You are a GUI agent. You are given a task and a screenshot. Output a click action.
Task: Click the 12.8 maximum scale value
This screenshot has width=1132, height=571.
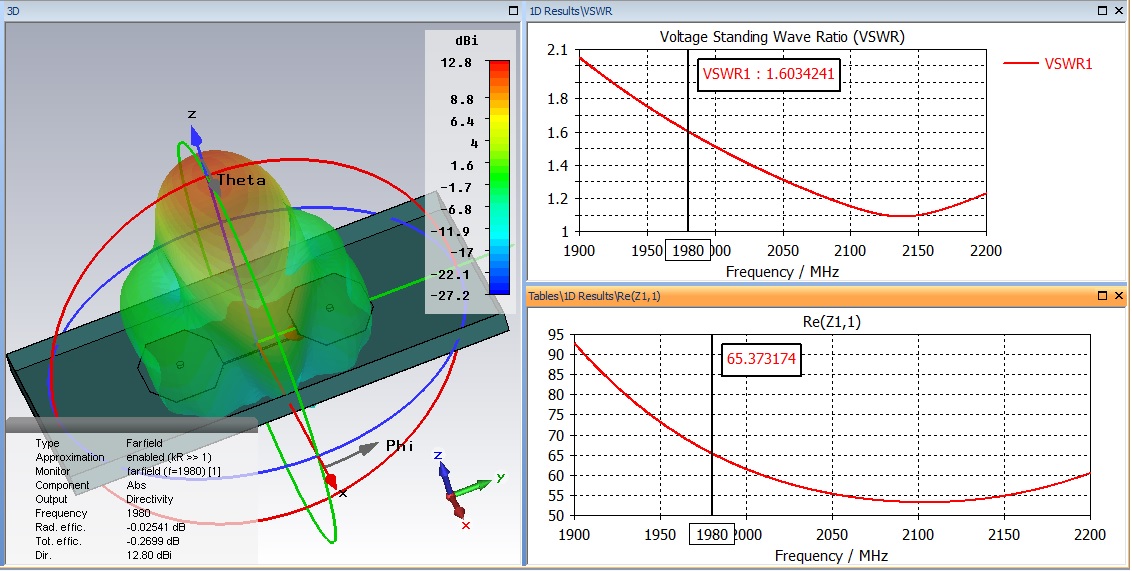click(456, 63)
